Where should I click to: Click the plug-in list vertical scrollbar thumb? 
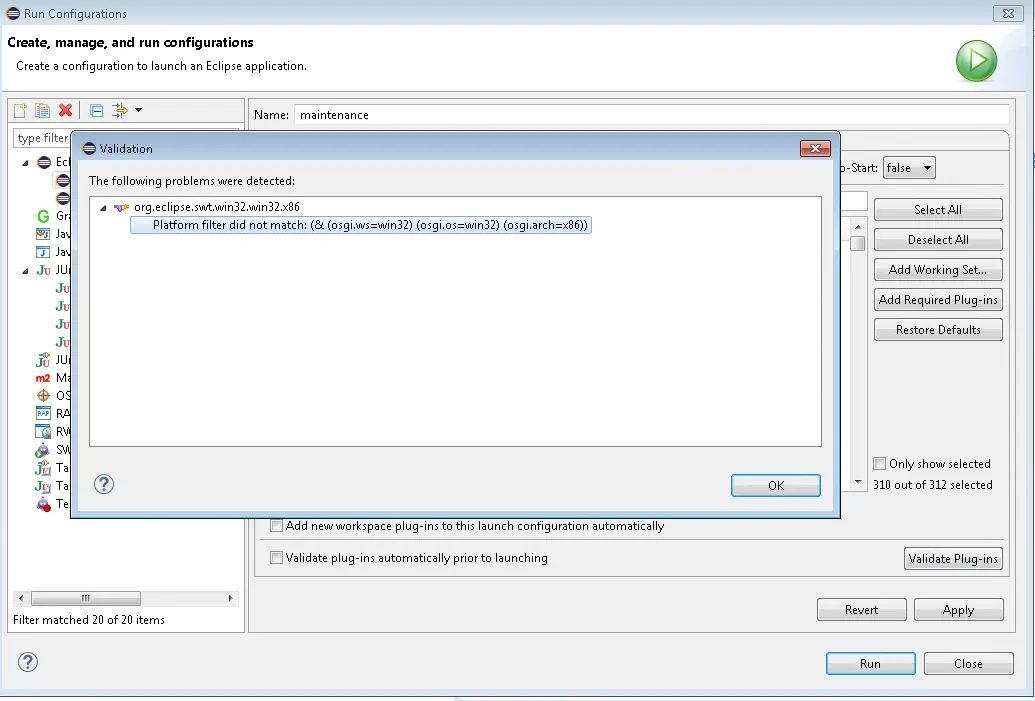(x=857, y=244)
